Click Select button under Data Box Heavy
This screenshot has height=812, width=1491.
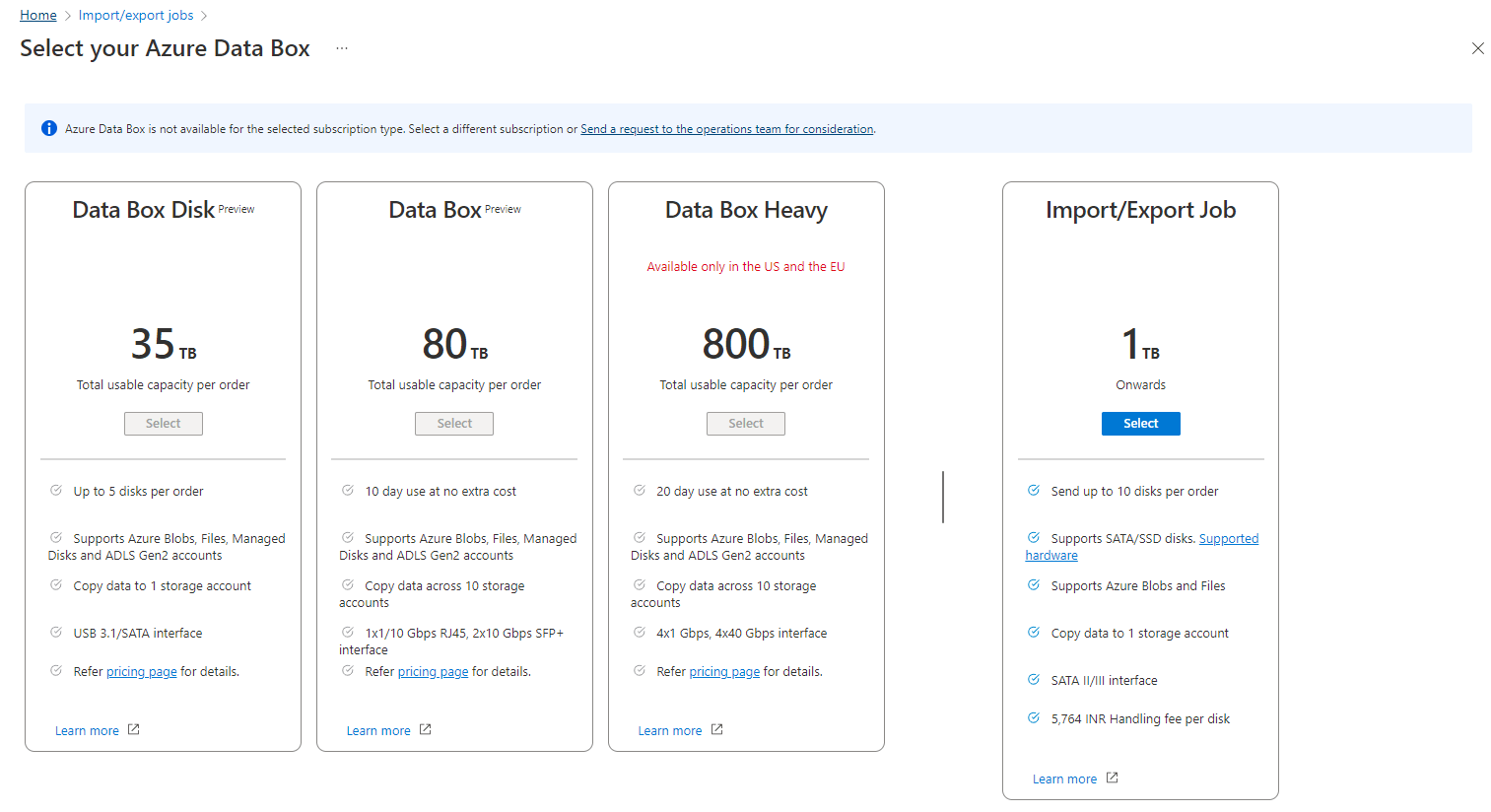(746, 424)
